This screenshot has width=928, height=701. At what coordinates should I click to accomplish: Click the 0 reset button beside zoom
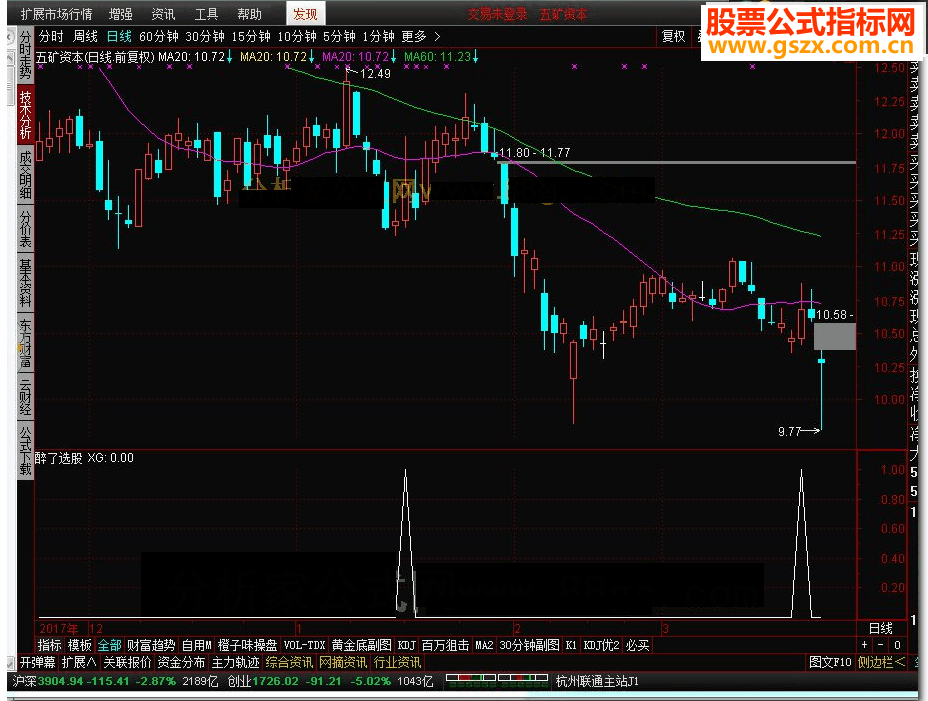(x=897, y=645)
